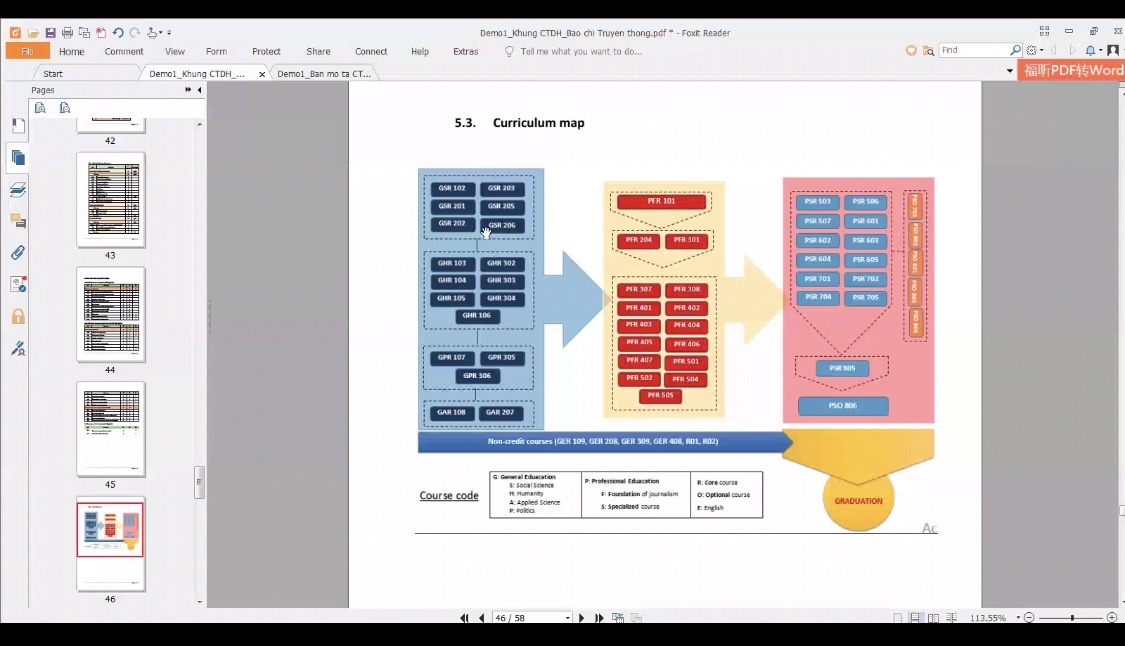This screenshot has width=1125, height=646.
Task: Expand the quick access toolbar customization arrow
Action: [169, 33]
